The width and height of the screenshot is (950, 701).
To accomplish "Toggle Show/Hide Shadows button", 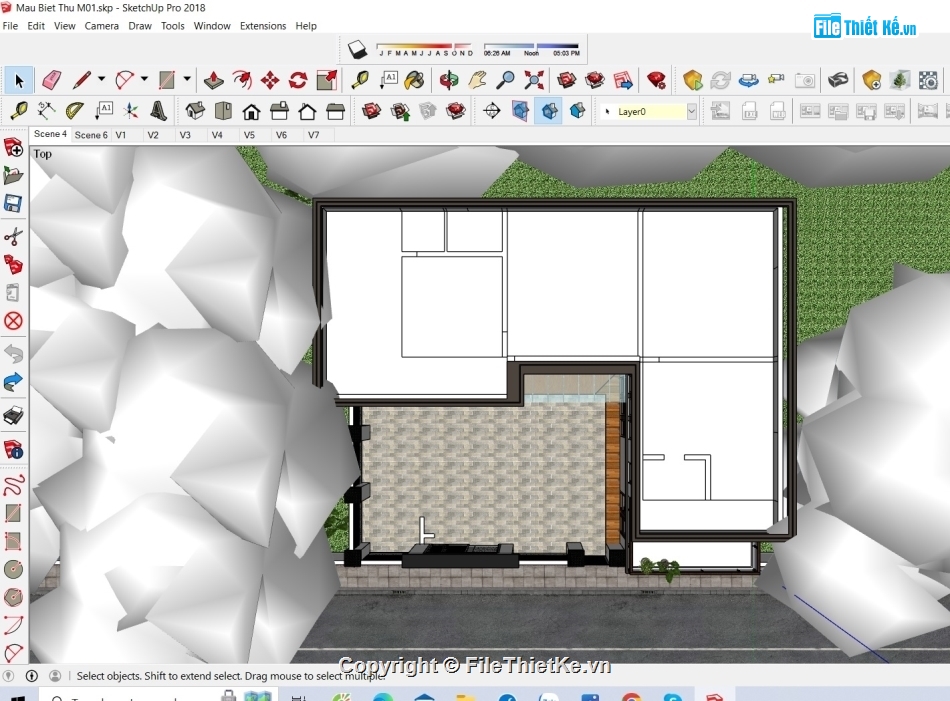I will click(357, 49).
